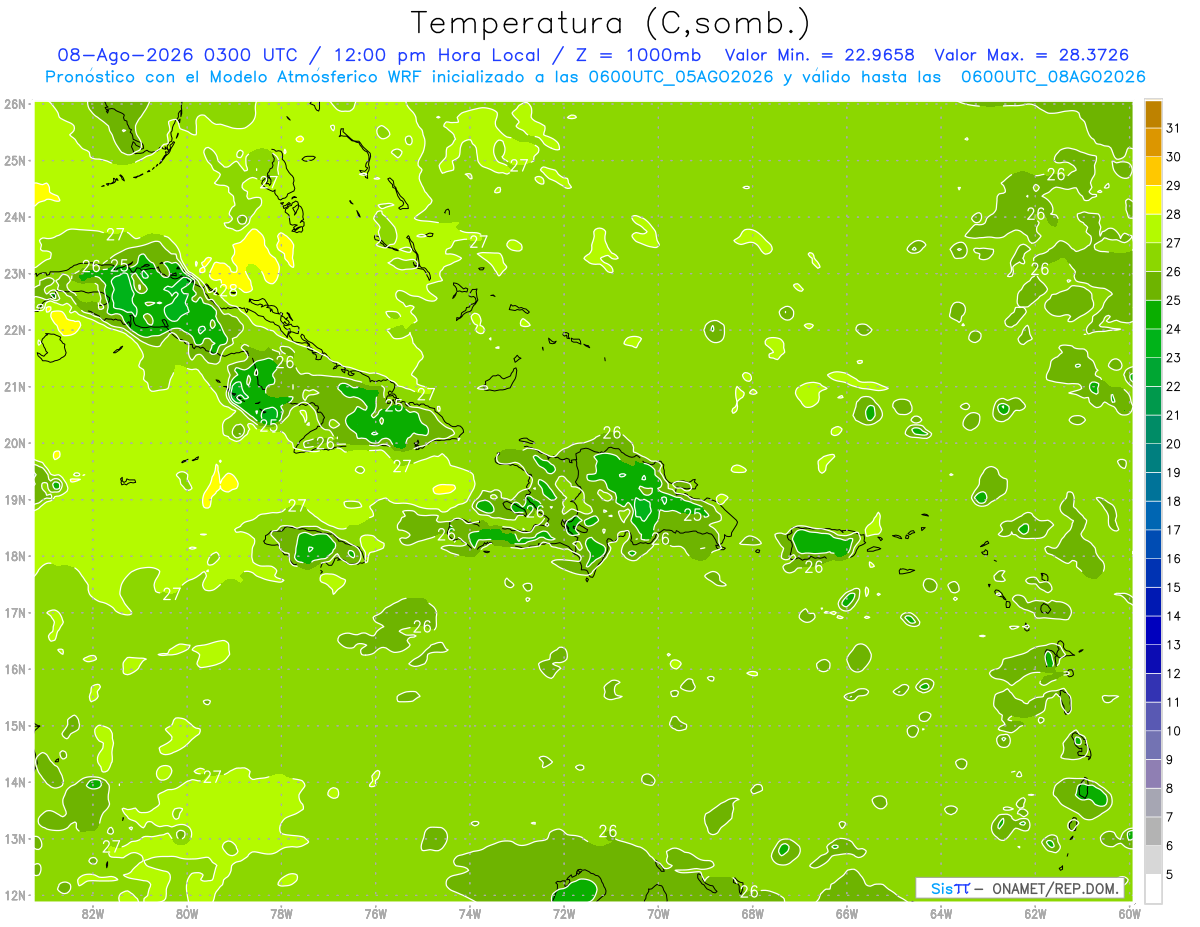Click the 78W longitude axis label

[281, 913]
